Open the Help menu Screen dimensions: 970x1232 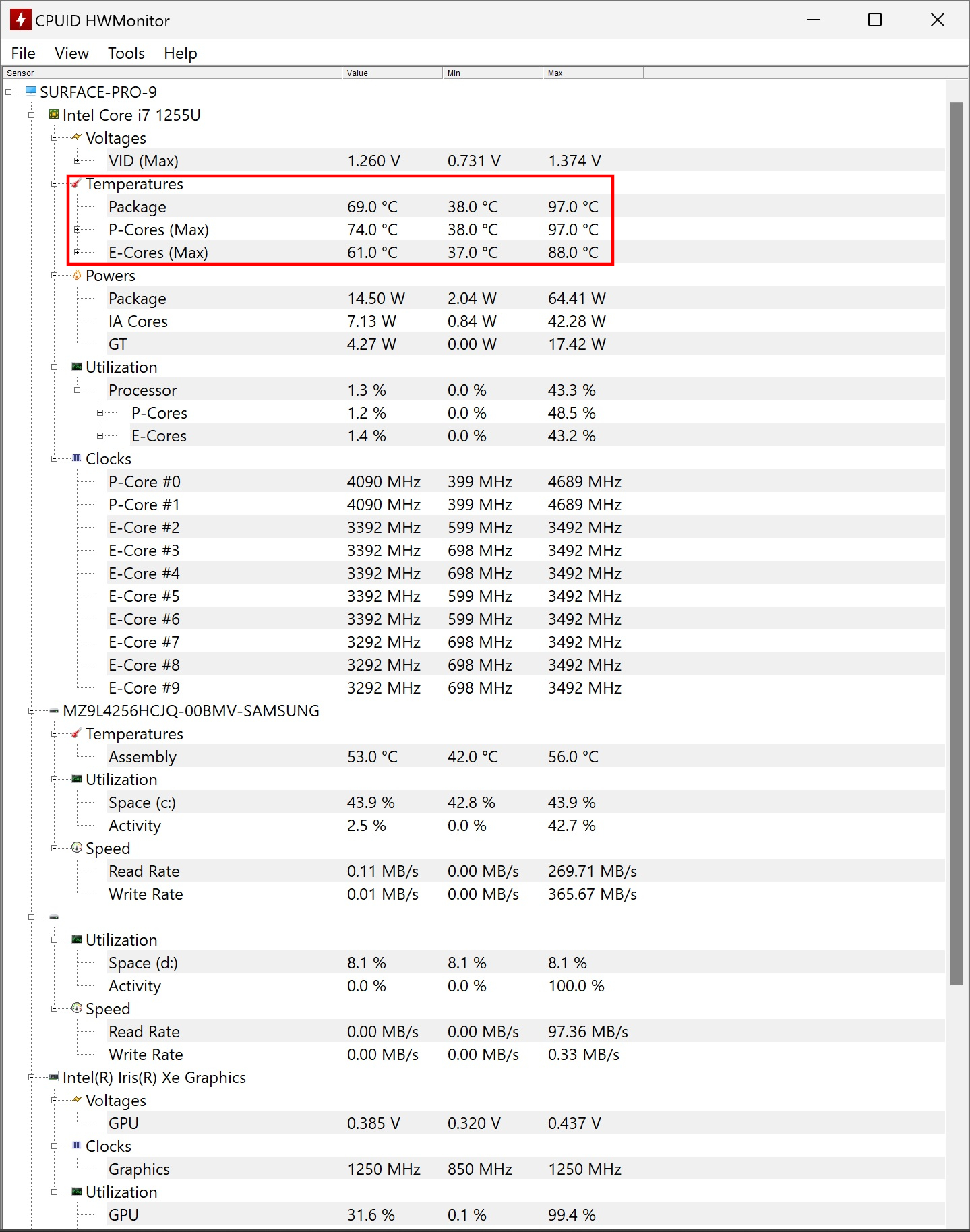181,53
